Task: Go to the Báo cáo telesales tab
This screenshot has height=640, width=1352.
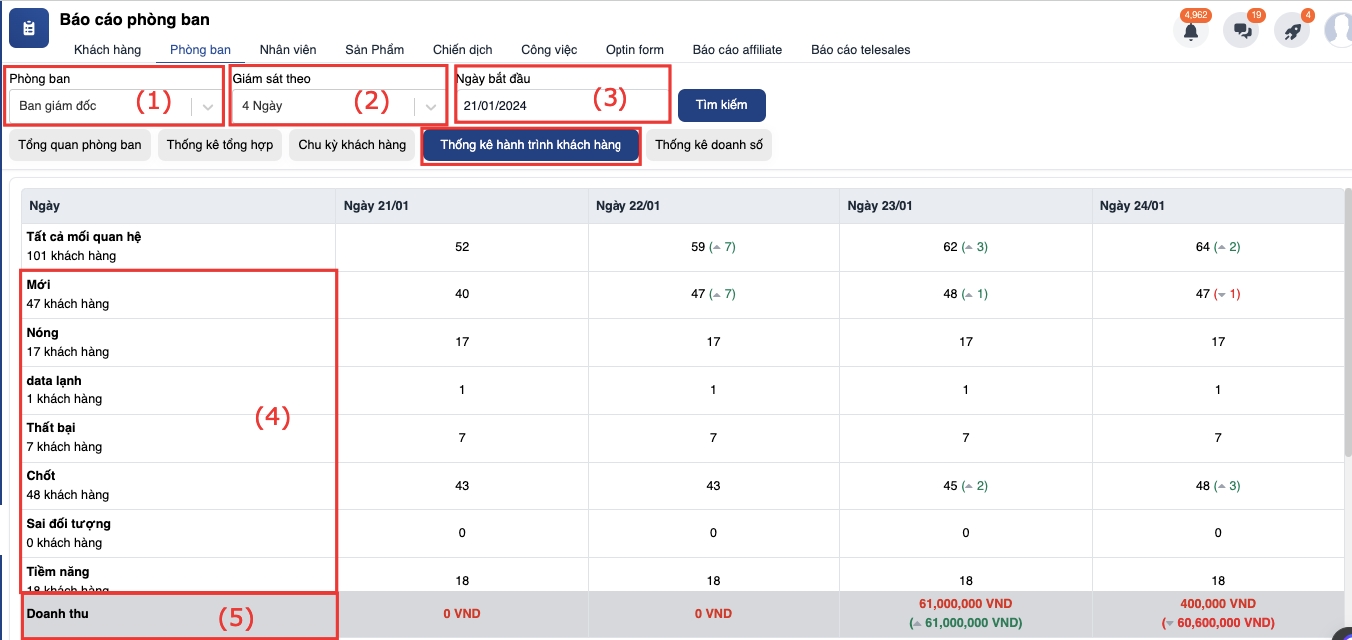Action: click(x=860, y=50)
